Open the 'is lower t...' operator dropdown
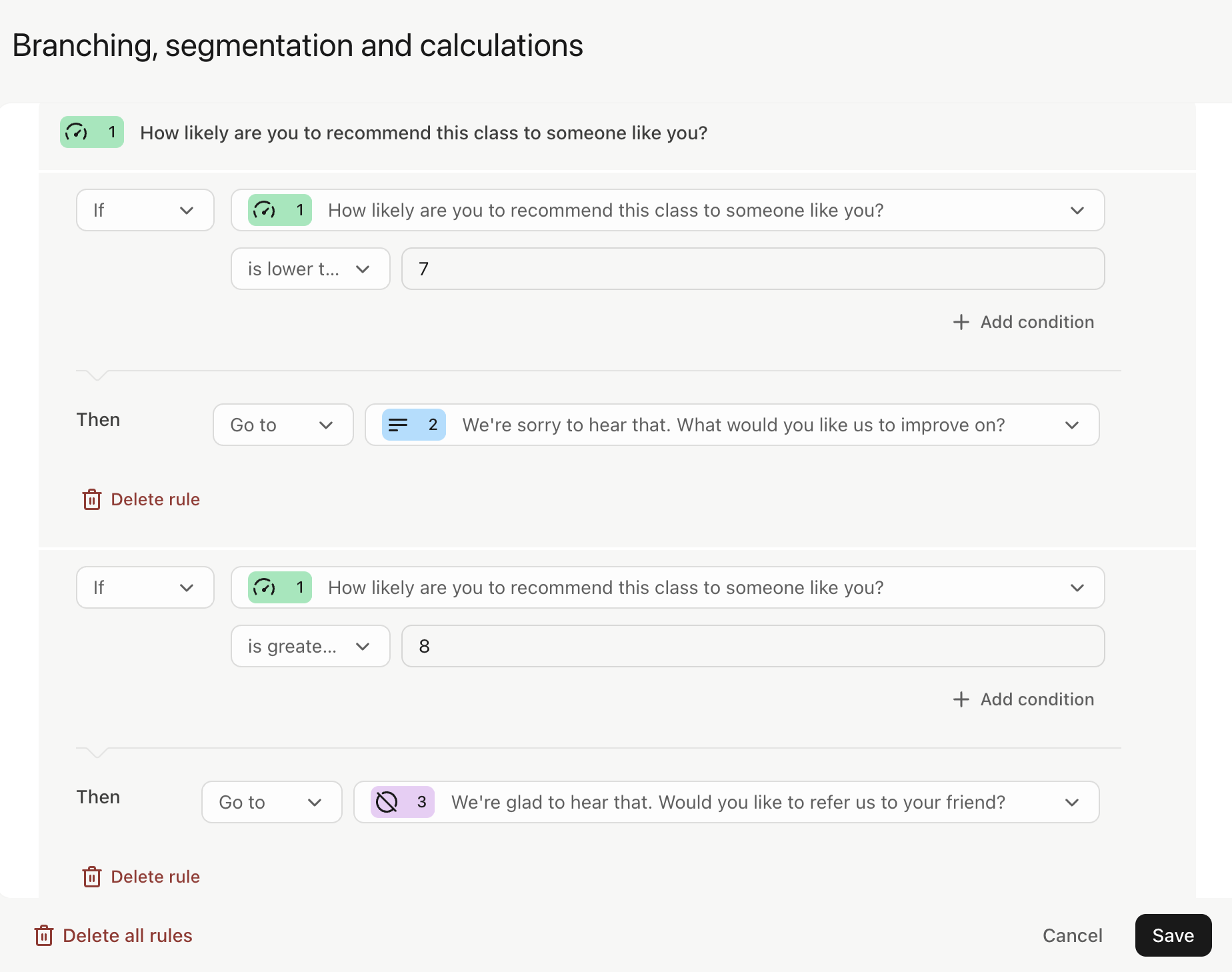Viewport: 1232px width, 972px height. tap(310, 269)
